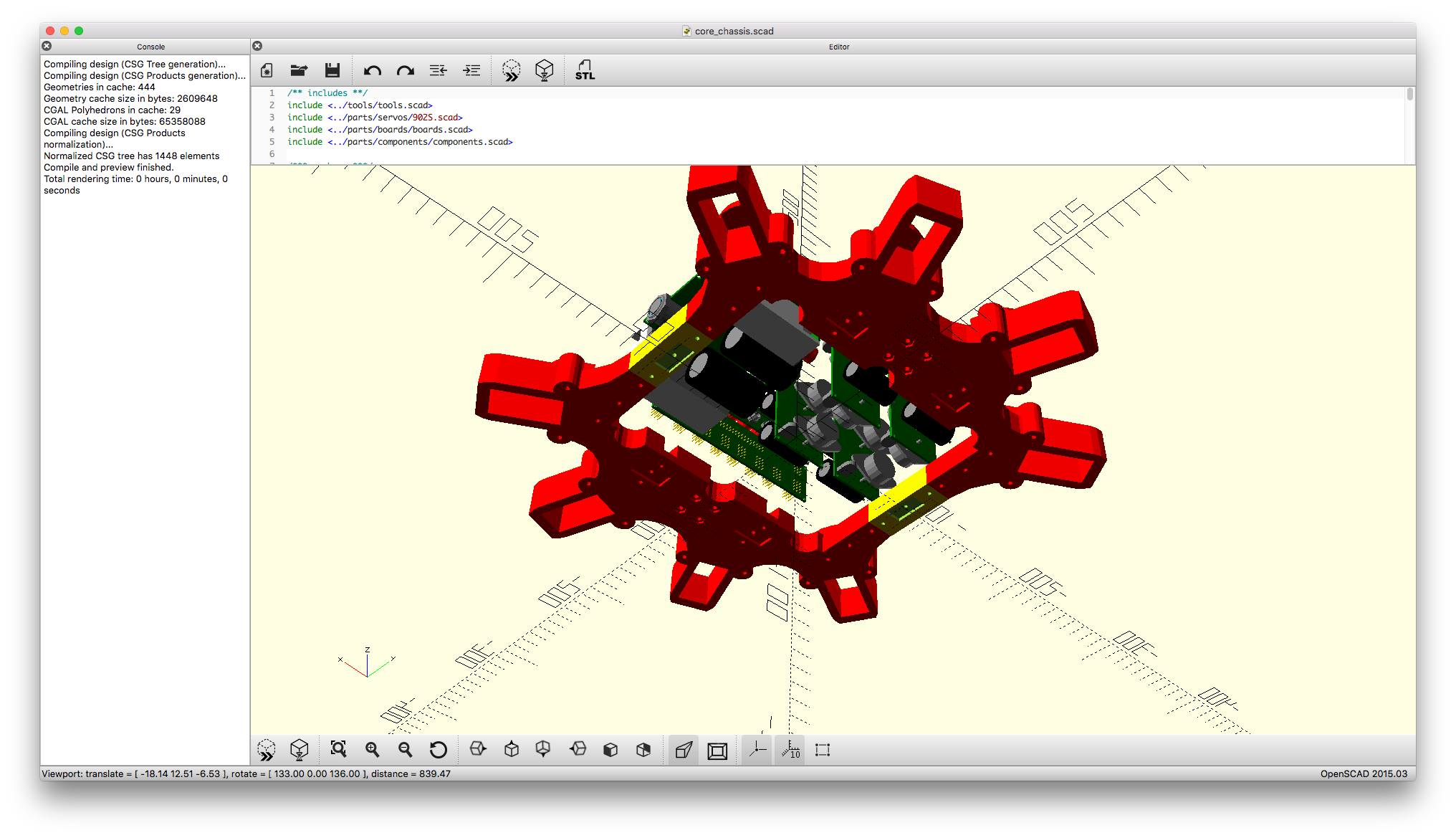This screenshot has height=838, width=1456.
Task: Close the Console panel
Action: click(47, 46)
